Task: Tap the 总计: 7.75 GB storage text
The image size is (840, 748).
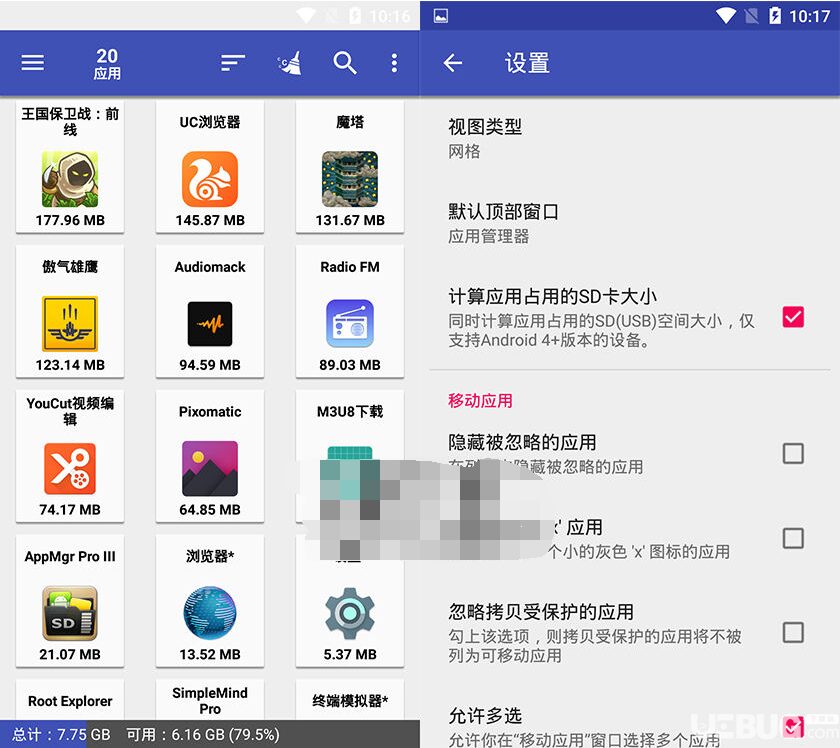Action: [x=61, y=735]
